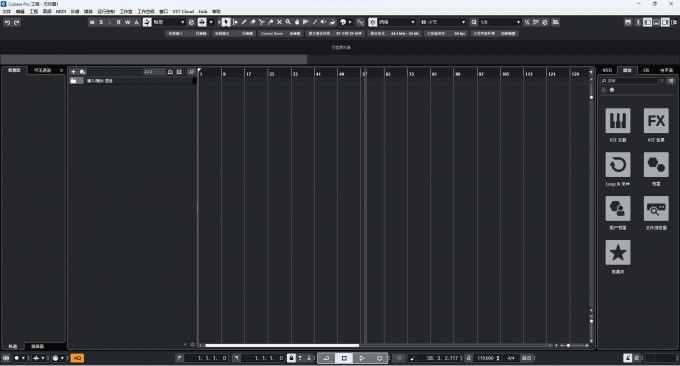Viewport: 680px width, 366px height.
Task: Select the Draw pencil tool
Action: click(244, 22)
